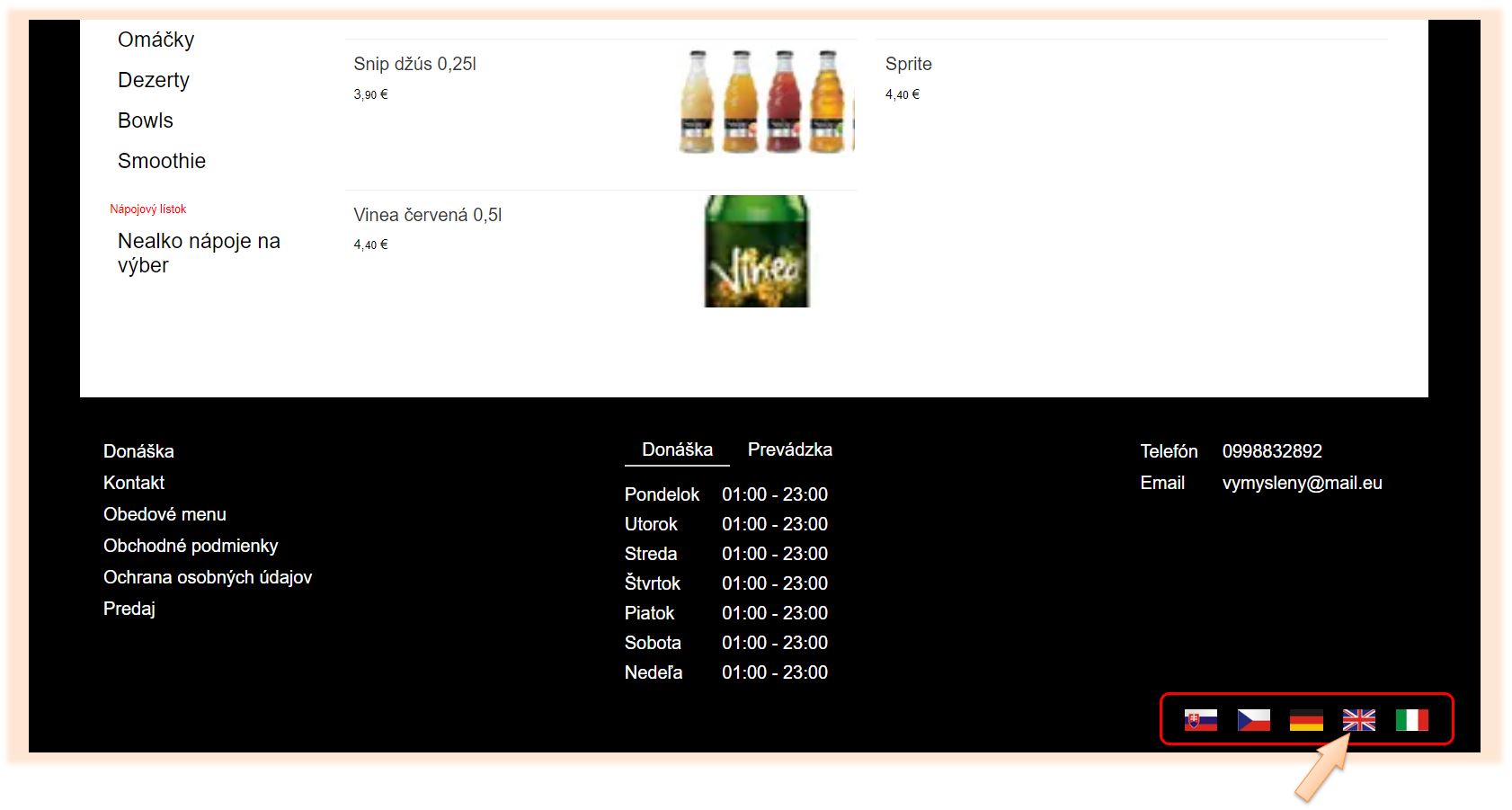Click the United Kingdom flag icon
Screen dimensions: 1512x810
[x=1358, y=720]
